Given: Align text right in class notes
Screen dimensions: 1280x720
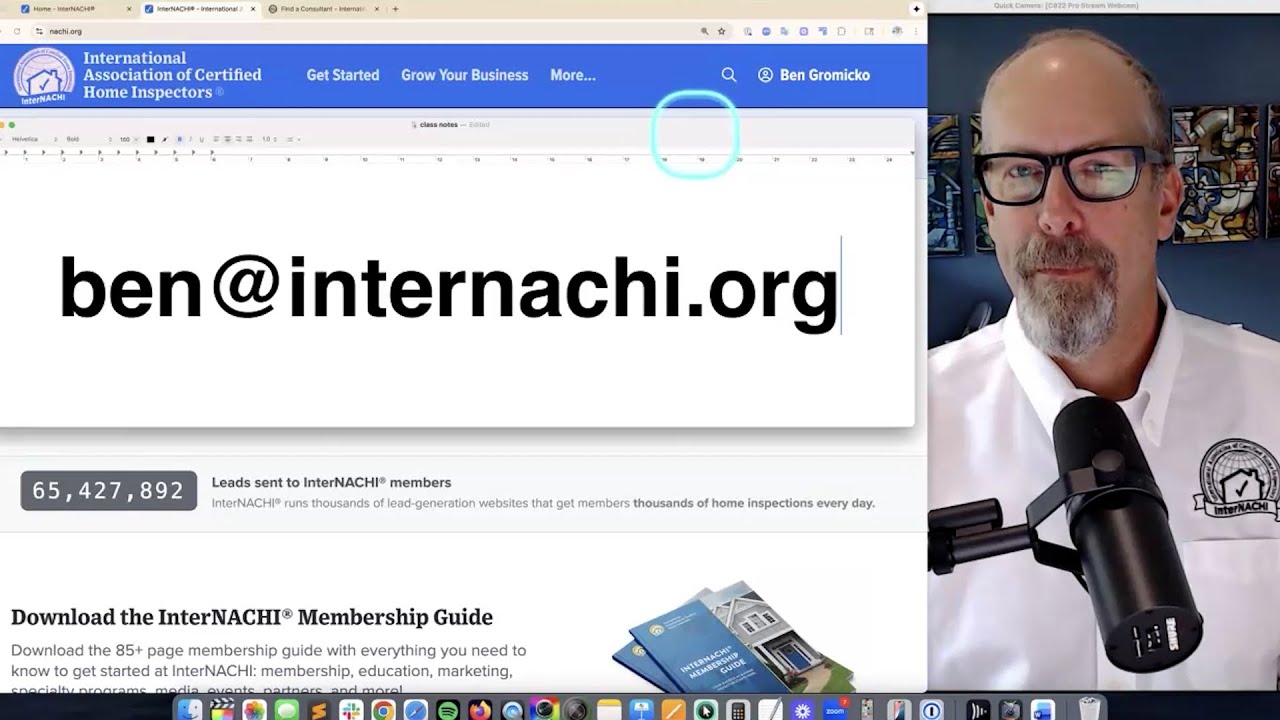Looking at the screenshot, I should [x=238, y=139].
